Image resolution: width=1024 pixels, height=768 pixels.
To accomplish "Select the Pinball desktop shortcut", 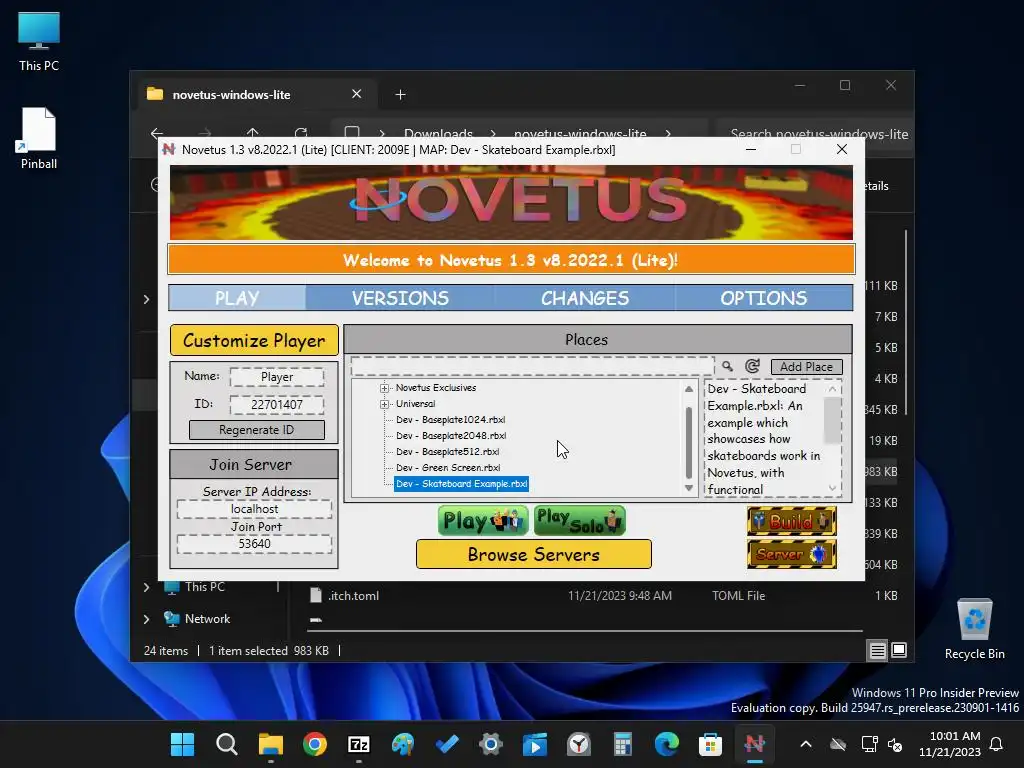I will click(x=39, y=138).
